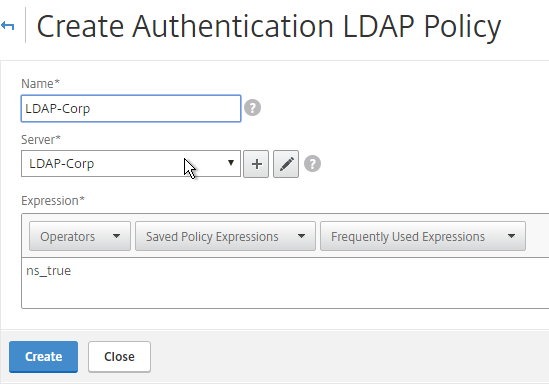Click the Create Authentication LDAP Policy heading
Viewport: 549px width, 384px height.
269,27
